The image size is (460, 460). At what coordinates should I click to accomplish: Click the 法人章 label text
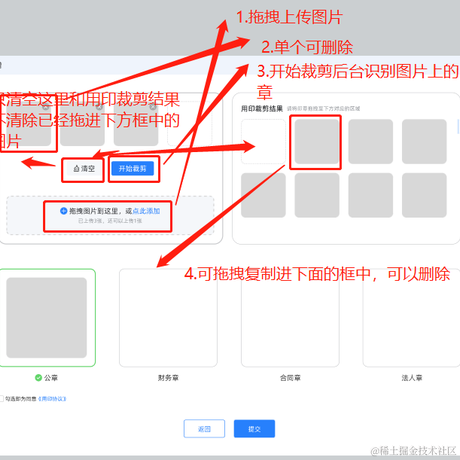pos(412,378)
